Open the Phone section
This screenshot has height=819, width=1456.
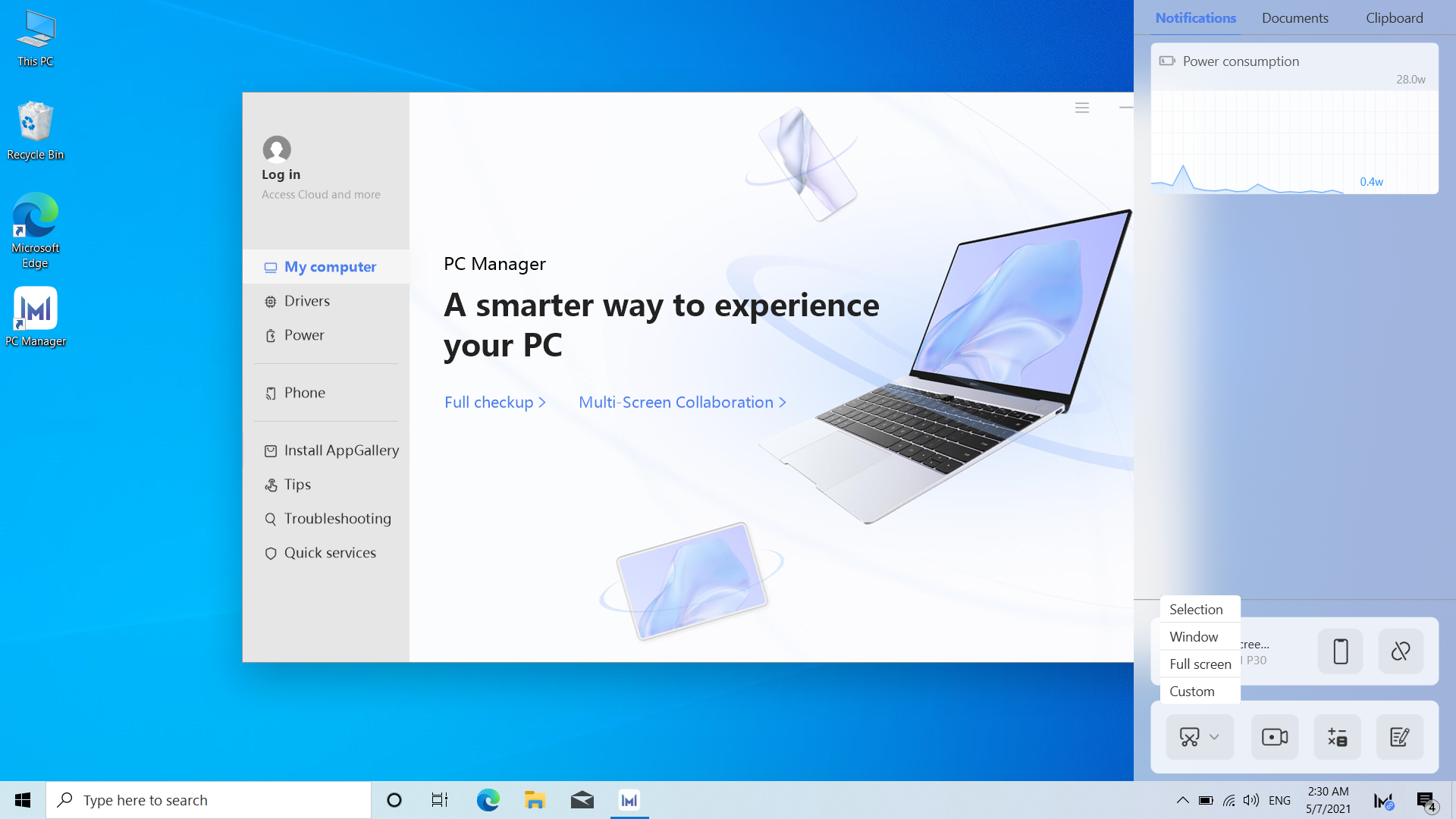tap(326, 393)
